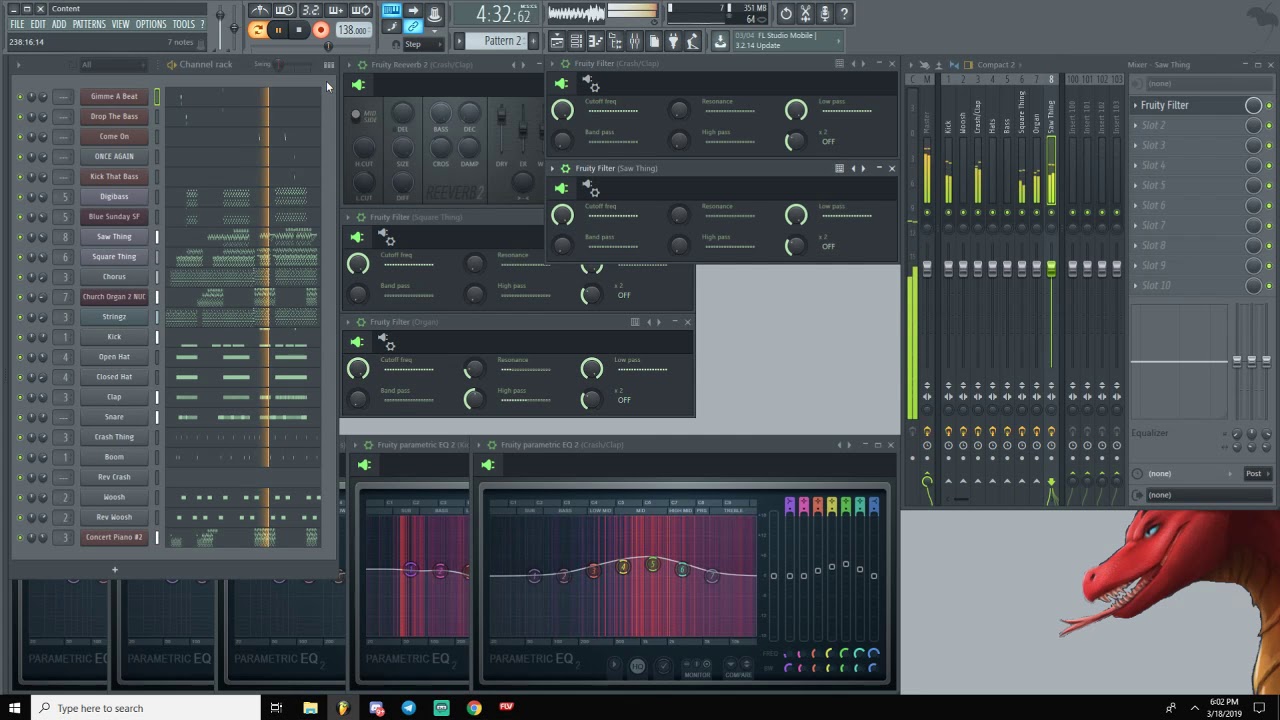
Task: Open the PATTERNS menu
Action: pos(89,24)
